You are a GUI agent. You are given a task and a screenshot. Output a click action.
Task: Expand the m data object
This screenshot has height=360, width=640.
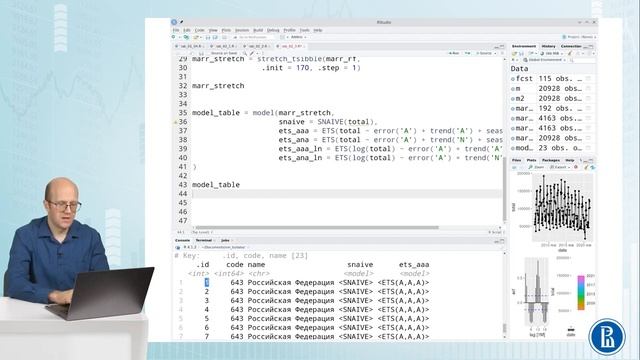click(513, 89)
